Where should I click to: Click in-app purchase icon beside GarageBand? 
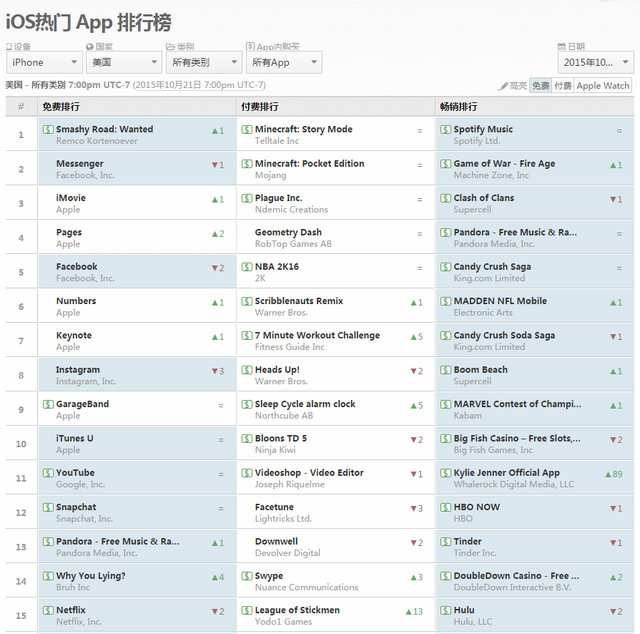[48, 404]
